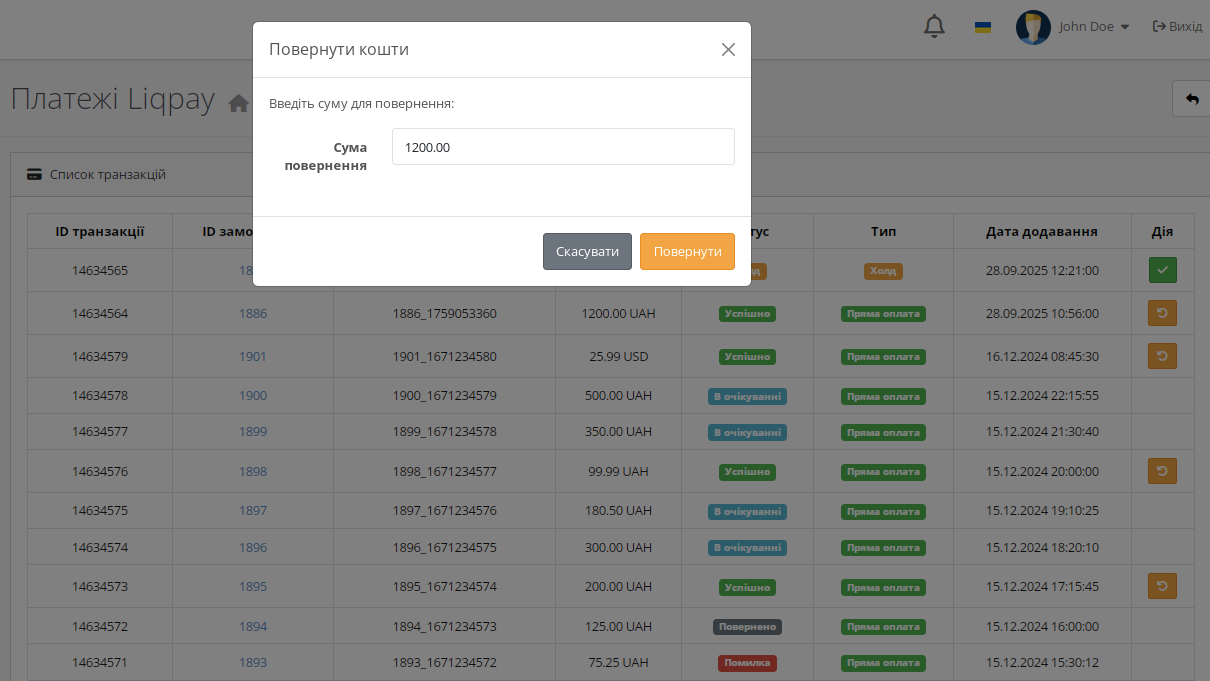Click the date 16.12.2024 08:45:30

point(1042,356)
